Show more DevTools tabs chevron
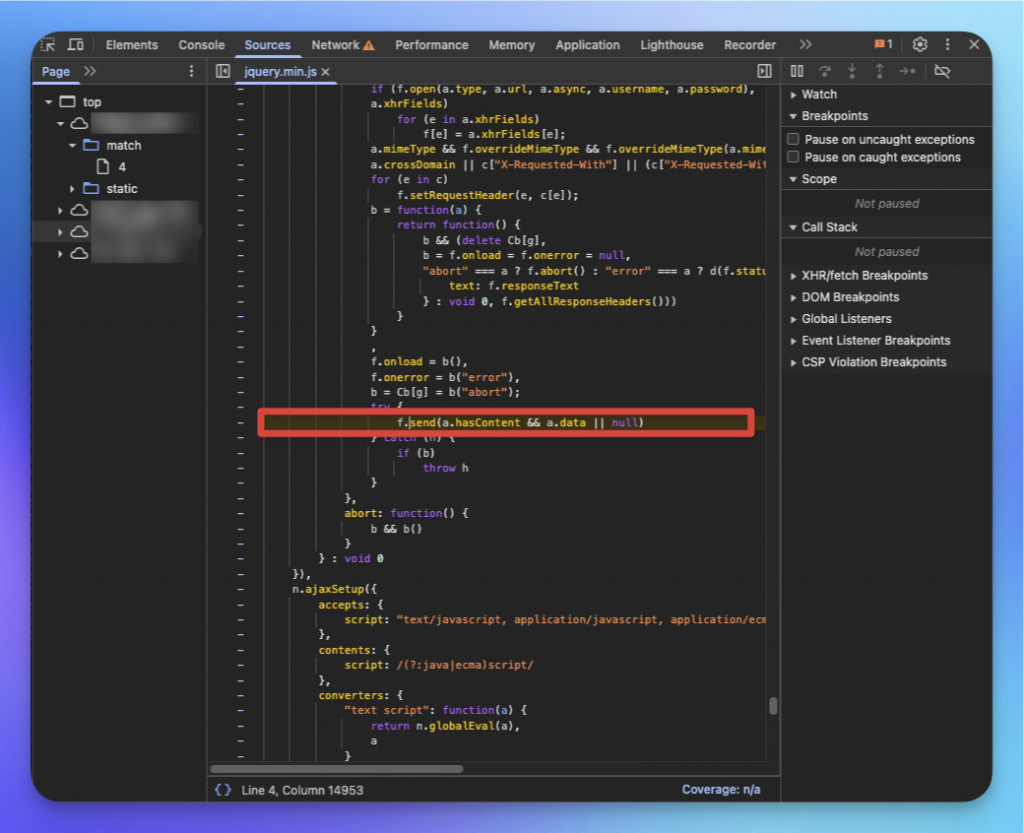 (805, 44)
